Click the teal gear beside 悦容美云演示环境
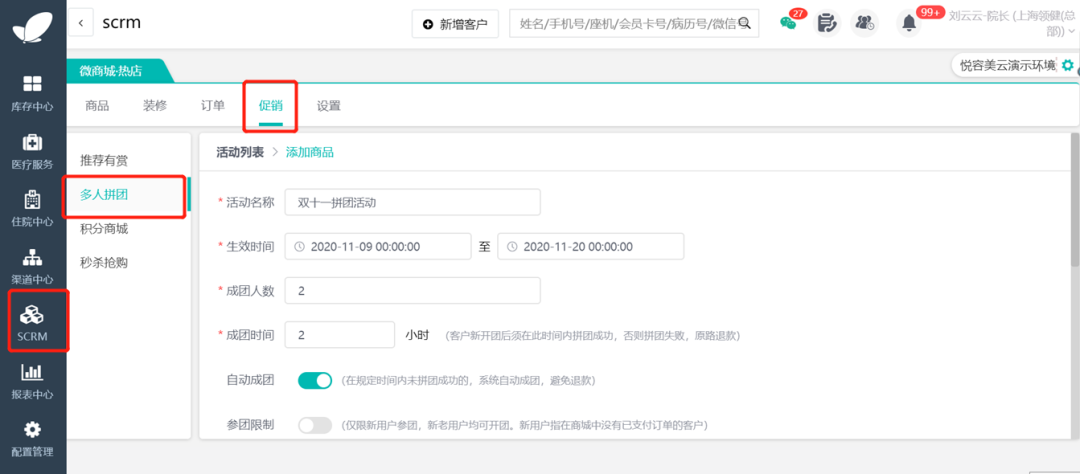The image size is (1080, 474). 1068,65
